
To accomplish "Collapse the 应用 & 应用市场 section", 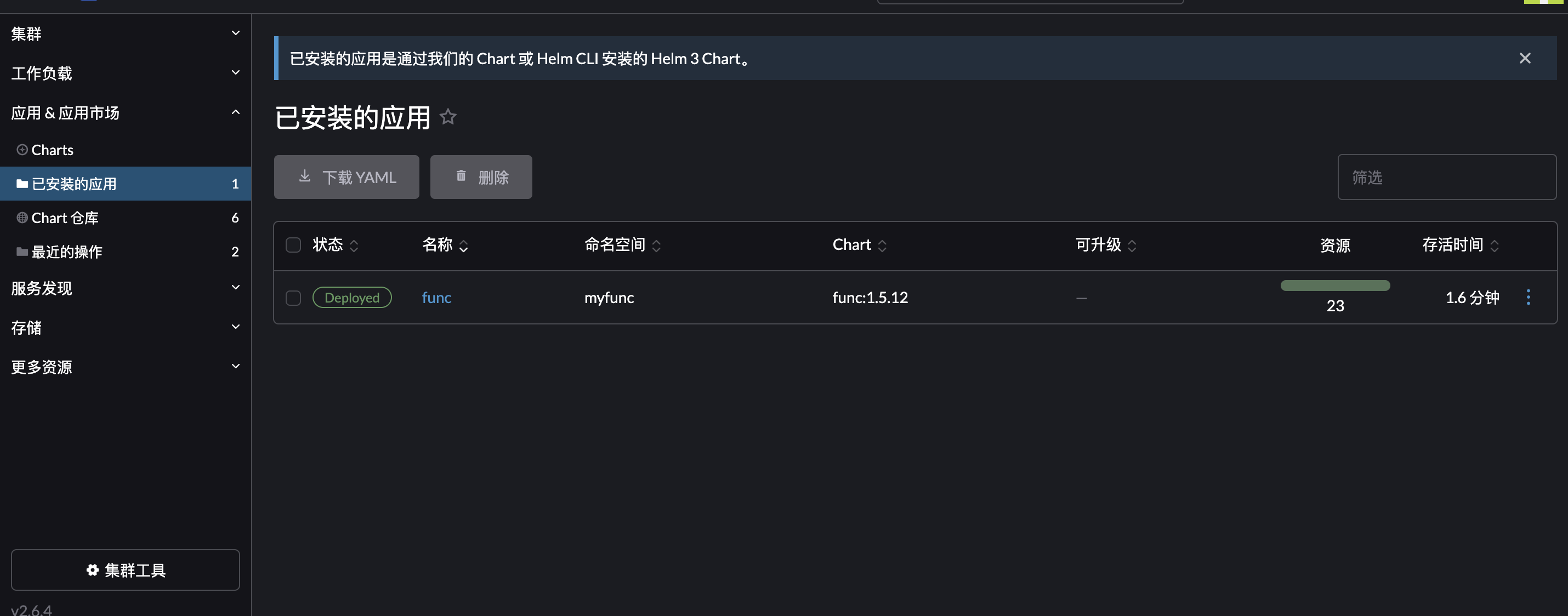I will pos(126,112).
